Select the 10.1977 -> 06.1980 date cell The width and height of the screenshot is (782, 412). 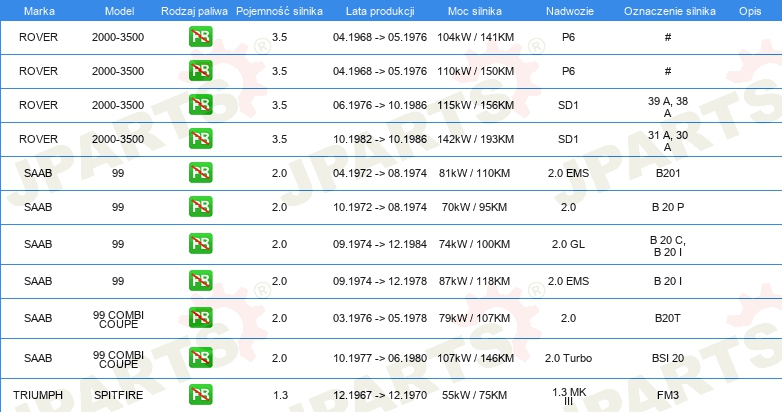click(380, 358)
